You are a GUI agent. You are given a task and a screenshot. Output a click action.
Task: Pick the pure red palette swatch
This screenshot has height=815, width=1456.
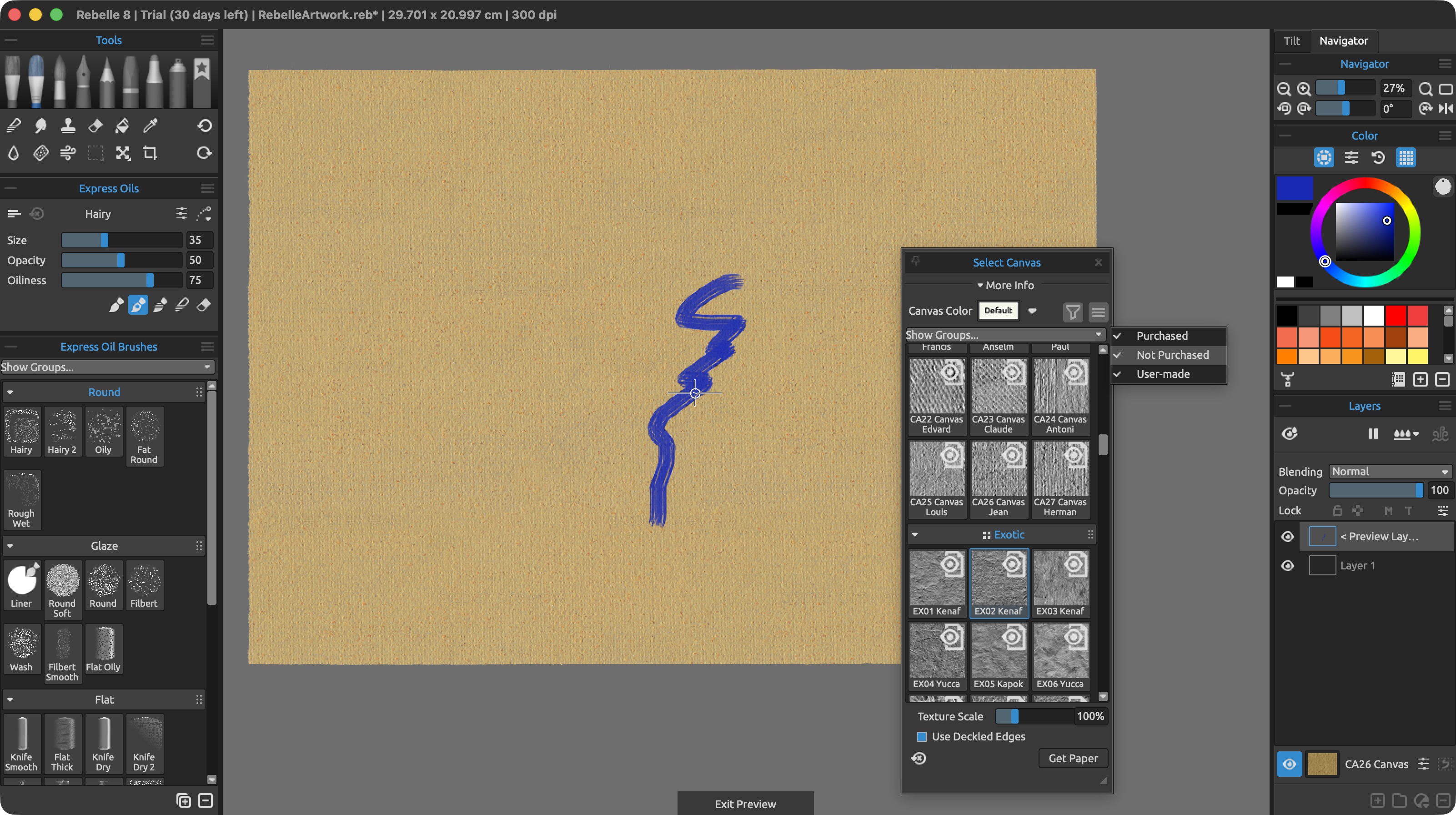point(1396,315)
